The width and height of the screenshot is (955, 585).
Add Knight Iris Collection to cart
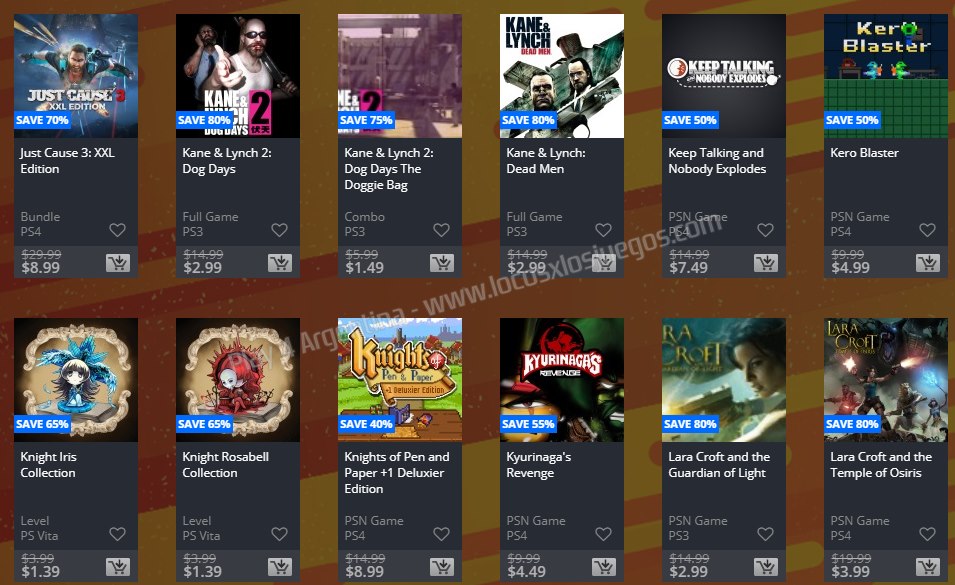point(118,567)
